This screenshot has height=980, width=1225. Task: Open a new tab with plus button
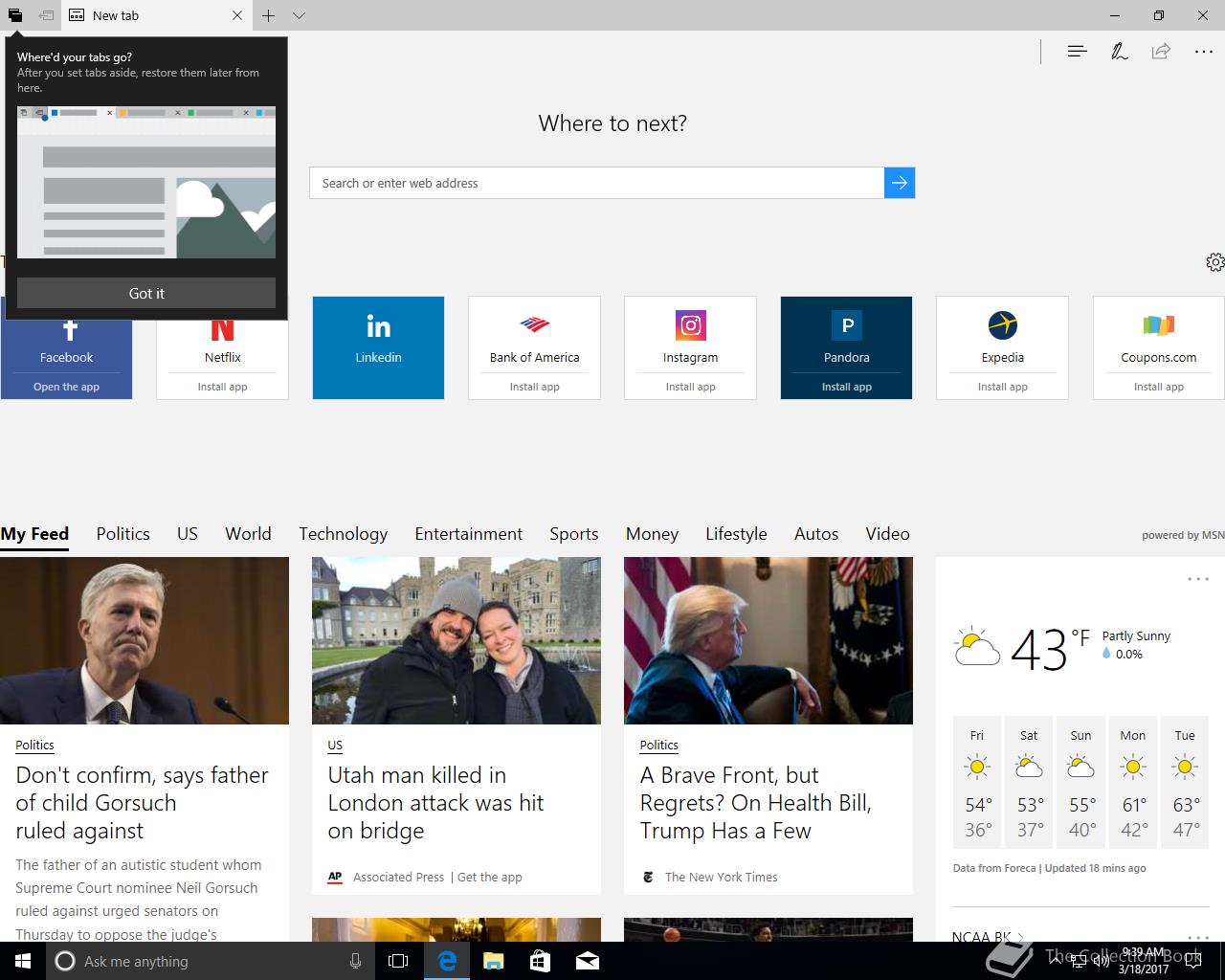269,15
